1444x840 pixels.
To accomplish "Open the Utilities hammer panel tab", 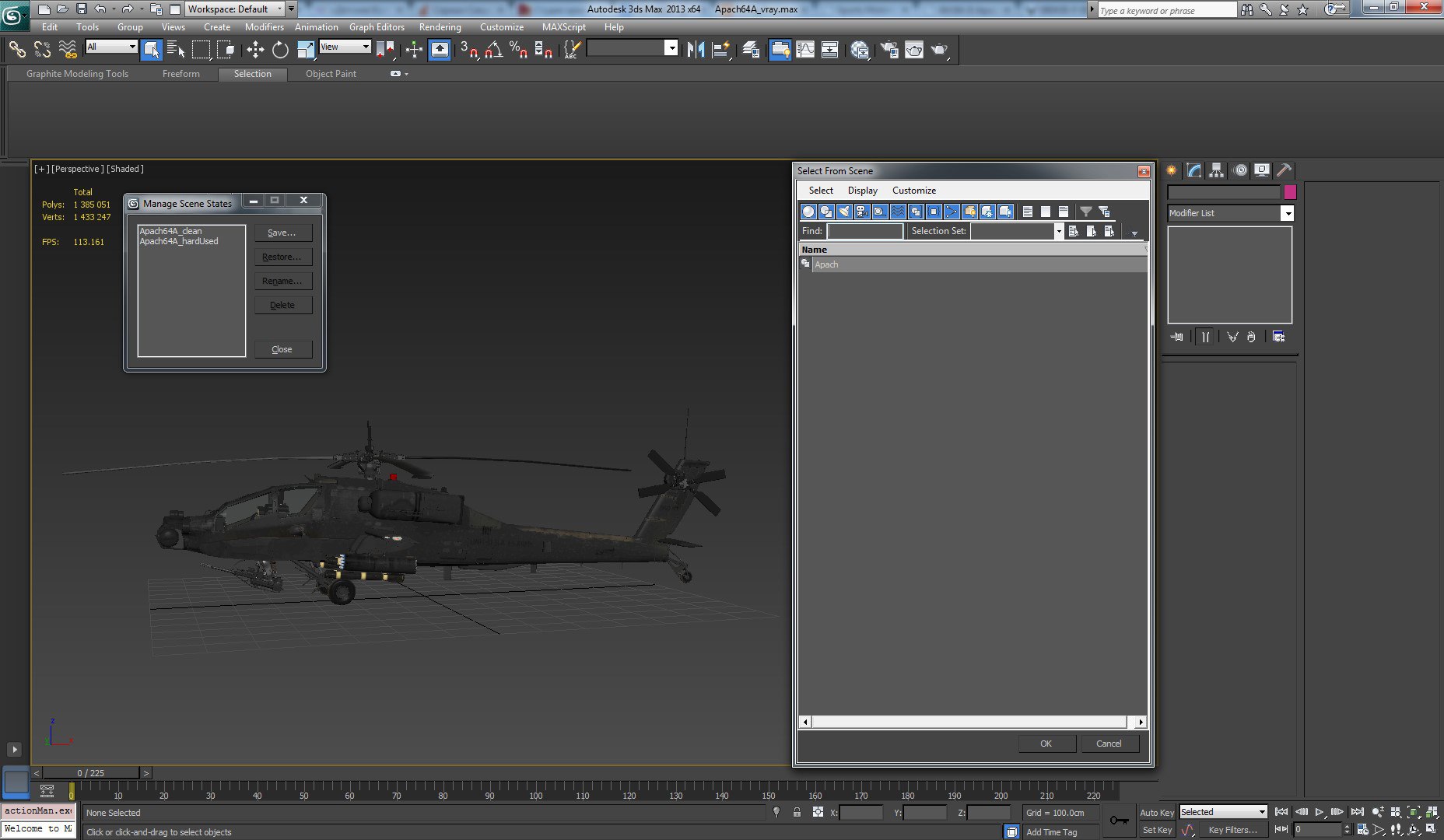I will 1284,170.
